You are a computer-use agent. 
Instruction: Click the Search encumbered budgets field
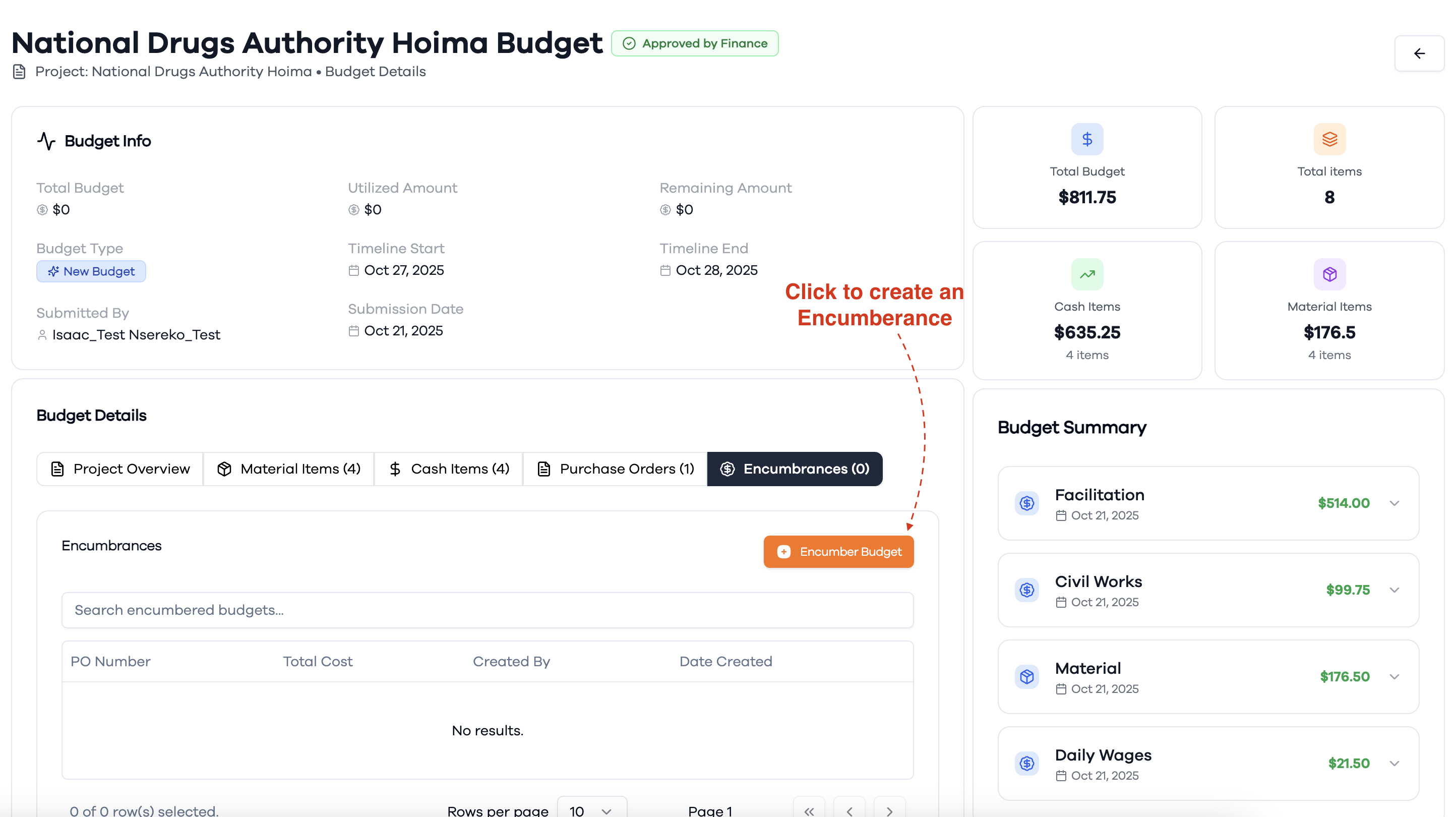tap(487, 610)
